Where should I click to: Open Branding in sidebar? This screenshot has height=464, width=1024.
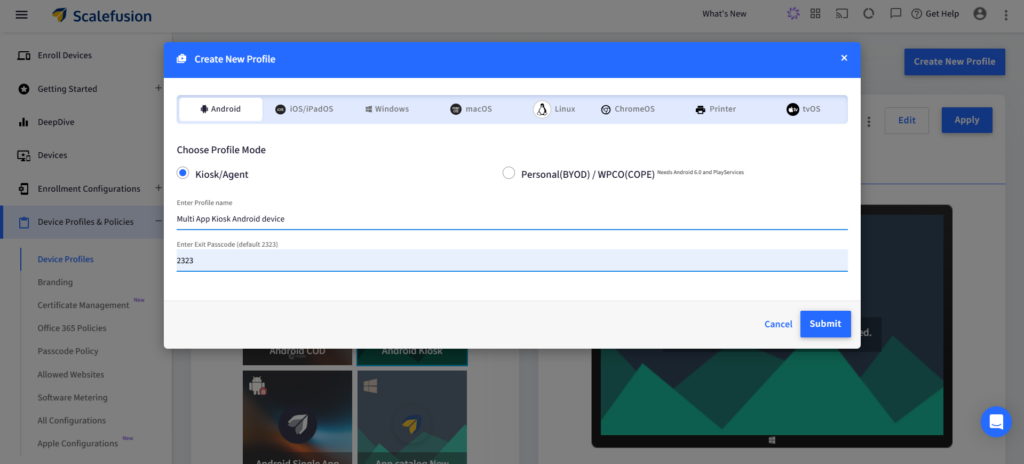click(55, 282)
